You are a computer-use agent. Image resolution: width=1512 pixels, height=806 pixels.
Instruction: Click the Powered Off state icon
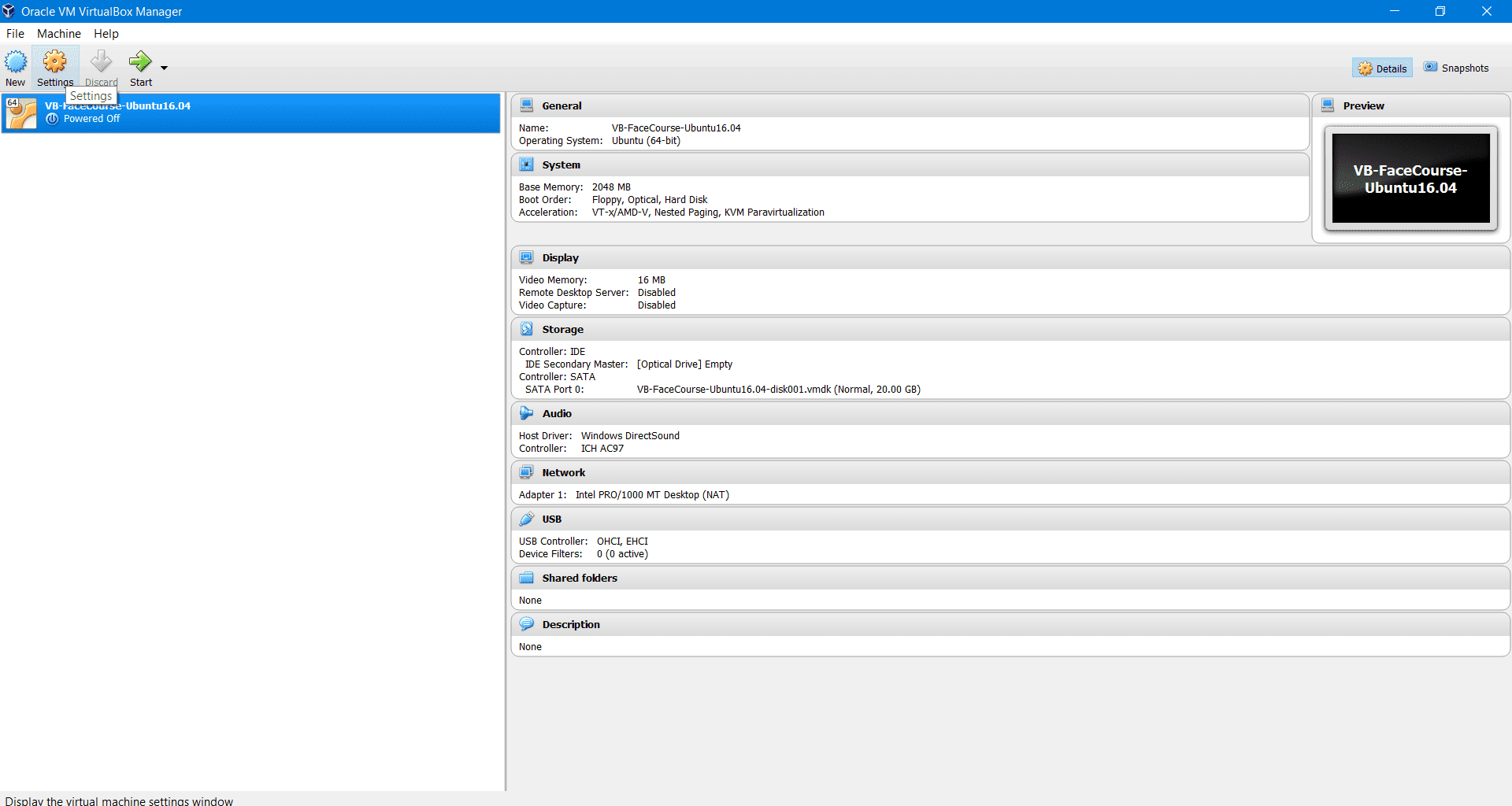52,119
